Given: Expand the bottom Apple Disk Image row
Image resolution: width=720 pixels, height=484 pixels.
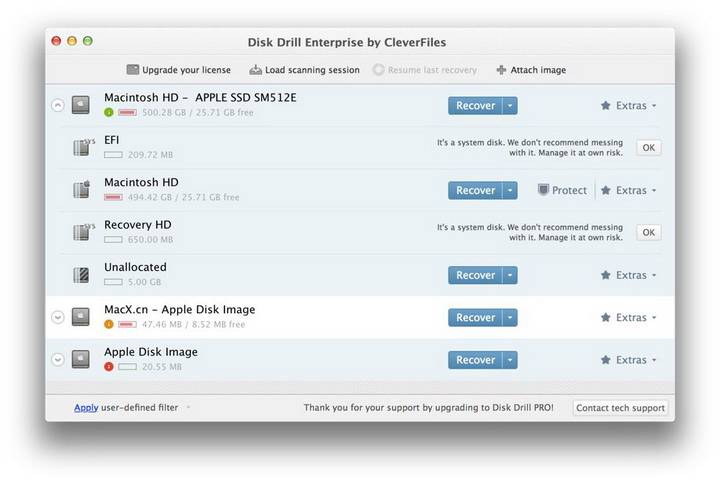Looking at the screenshot, I should (57, 360).
